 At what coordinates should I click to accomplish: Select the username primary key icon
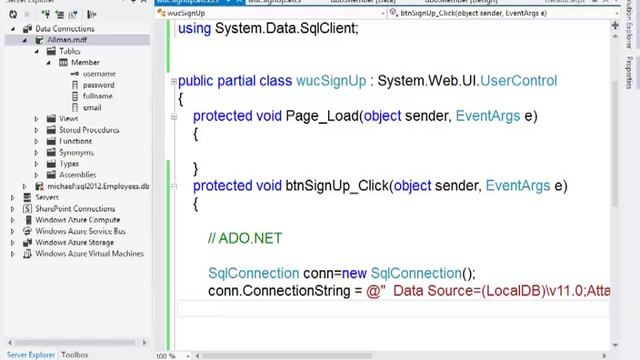[x=75, y=74]
